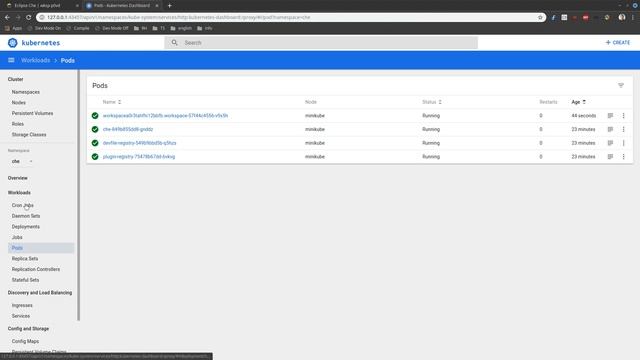This screenshot has width=640, height=360.
Task: Open Namespaces in Cluster section
Action: tap(26, 92)
